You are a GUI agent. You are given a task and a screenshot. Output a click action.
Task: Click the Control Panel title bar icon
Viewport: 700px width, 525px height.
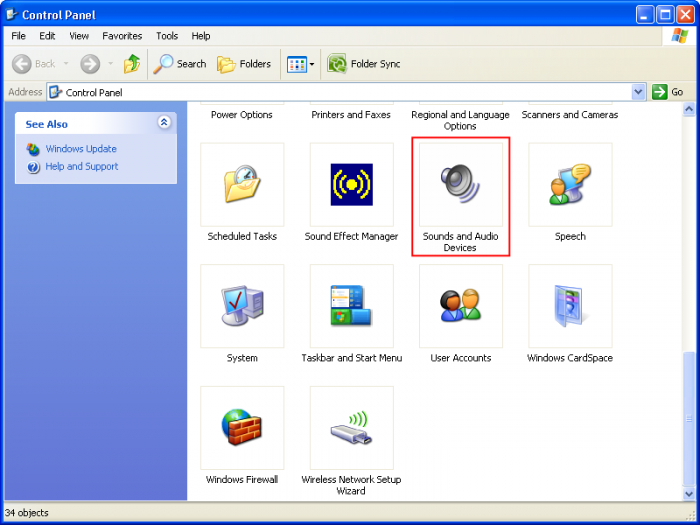[x=12, y=15]
